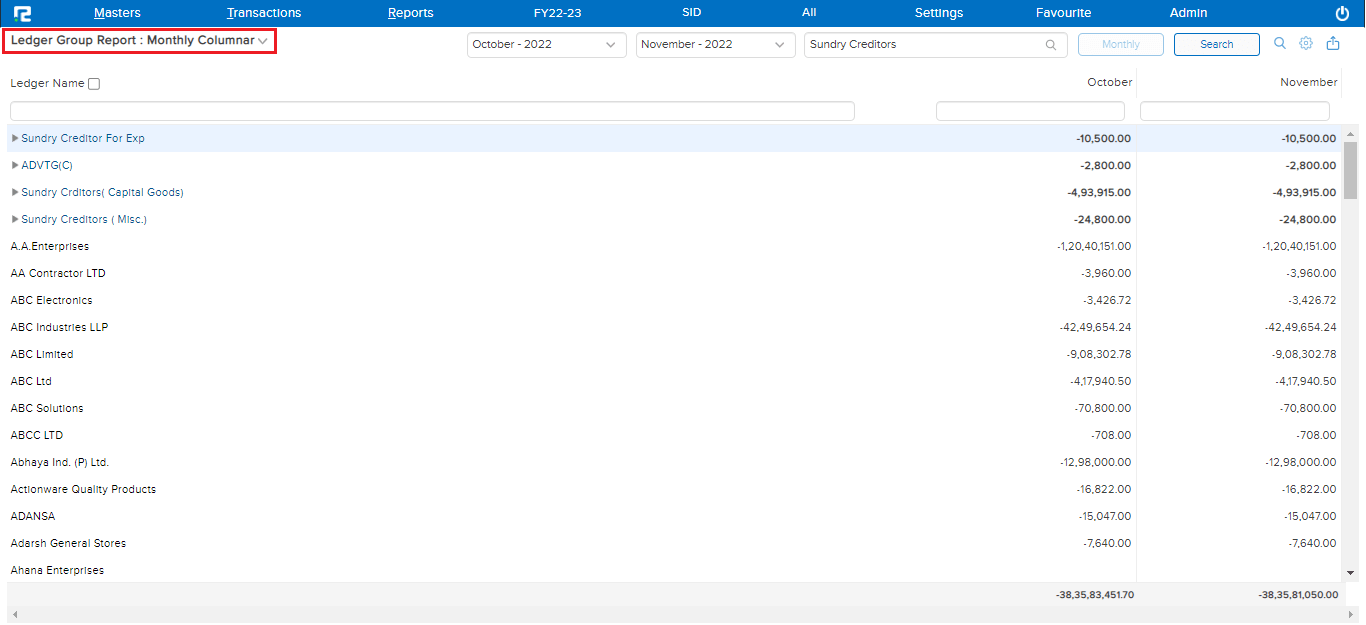1366x625 pixels.
Task: Open Sundry Creditors ( Misc.) group link
Action: (84, 219)
